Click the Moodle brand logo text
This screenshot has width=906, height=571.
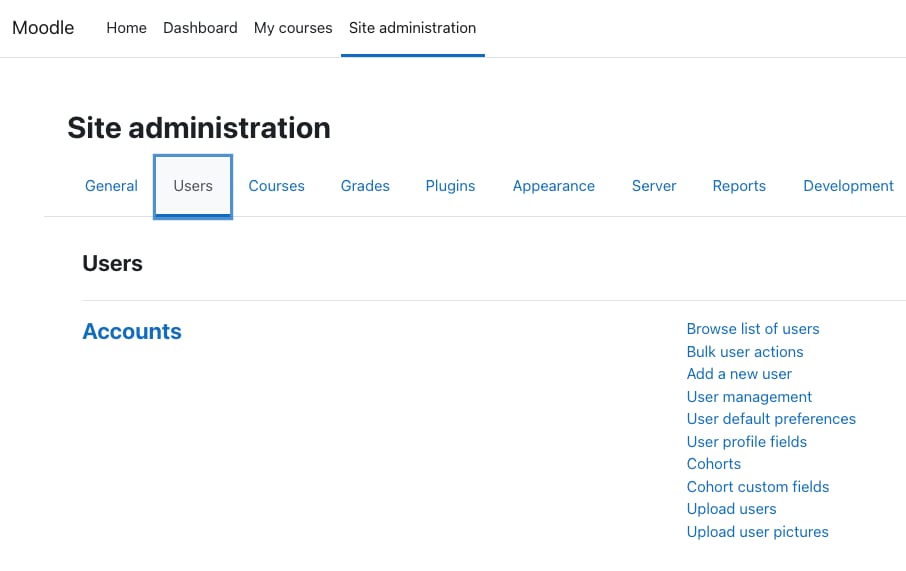[x=43, y=28]
